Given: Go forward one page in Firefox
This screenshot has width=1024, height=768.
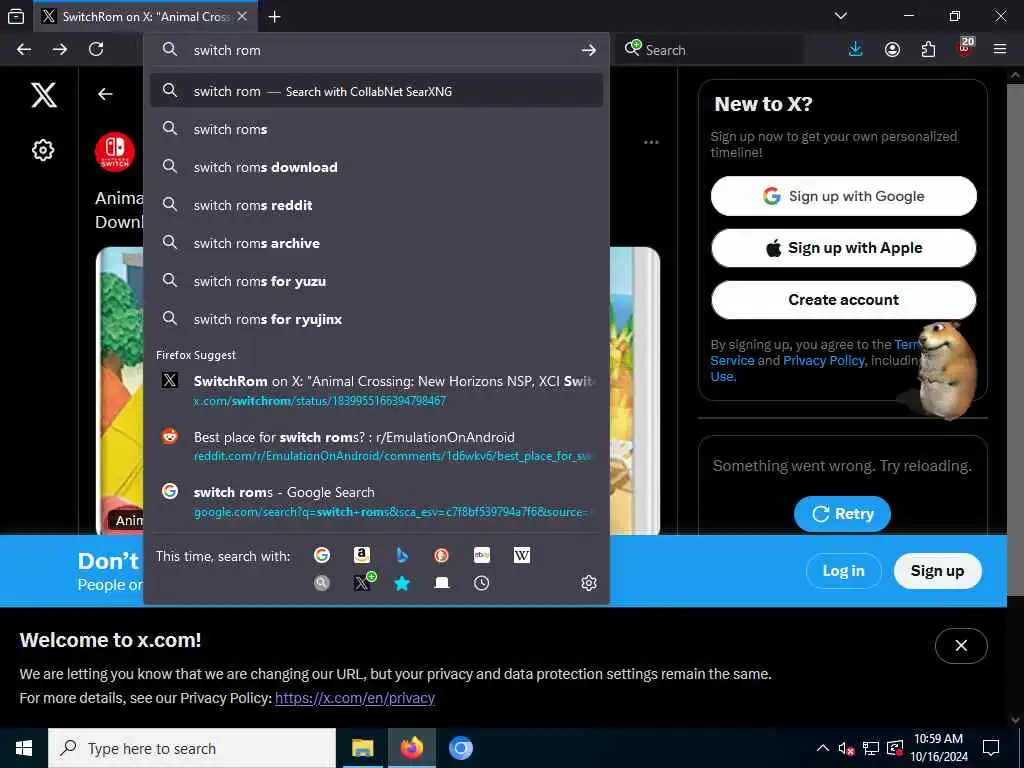Looking at the screenshot, I should point(60,50).
